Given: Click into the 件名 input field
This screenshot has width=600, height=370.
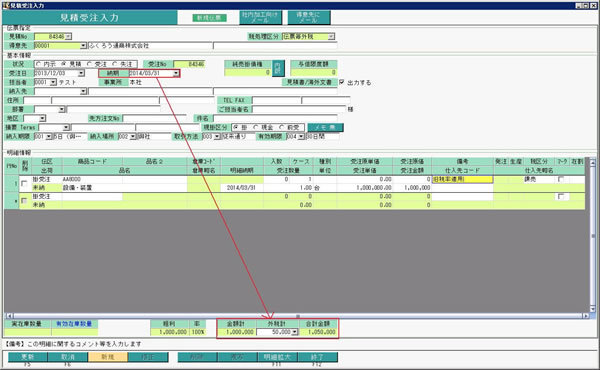Looking at the screenshot, I should (x=275, y=118).
